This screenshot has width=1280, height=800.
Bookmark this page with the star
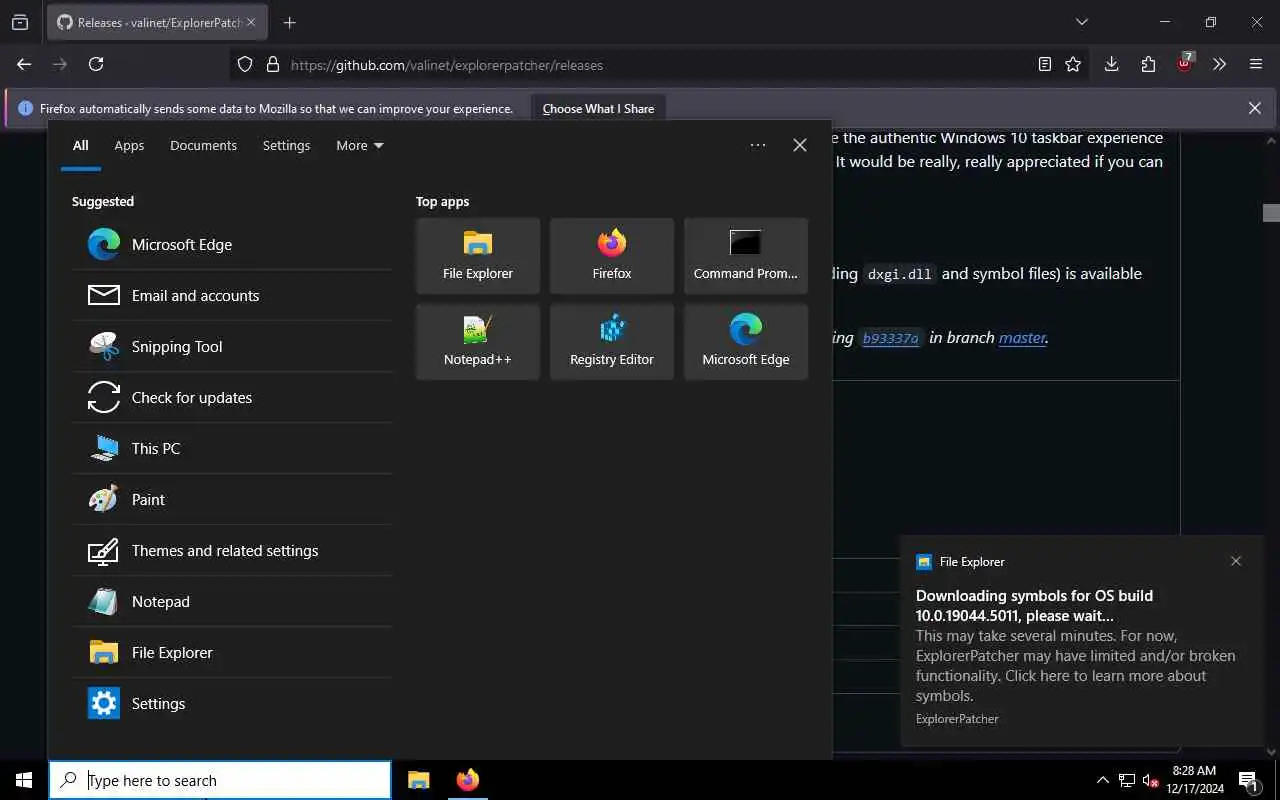[1073, 64]
